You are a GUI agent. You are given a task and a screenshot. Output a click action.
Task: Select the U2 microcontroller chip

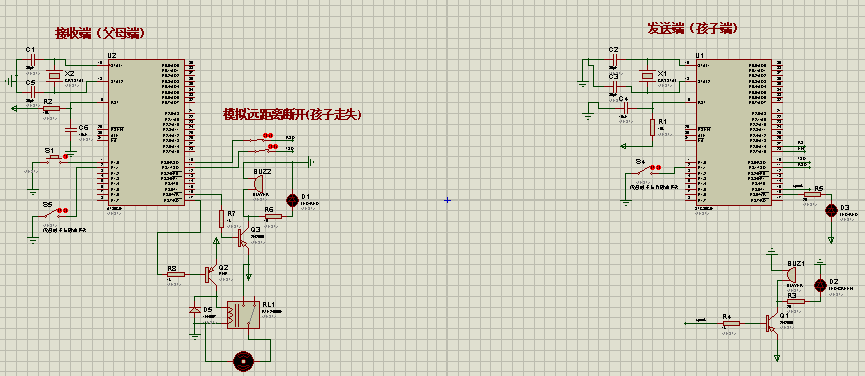click(x=146, y=133)
